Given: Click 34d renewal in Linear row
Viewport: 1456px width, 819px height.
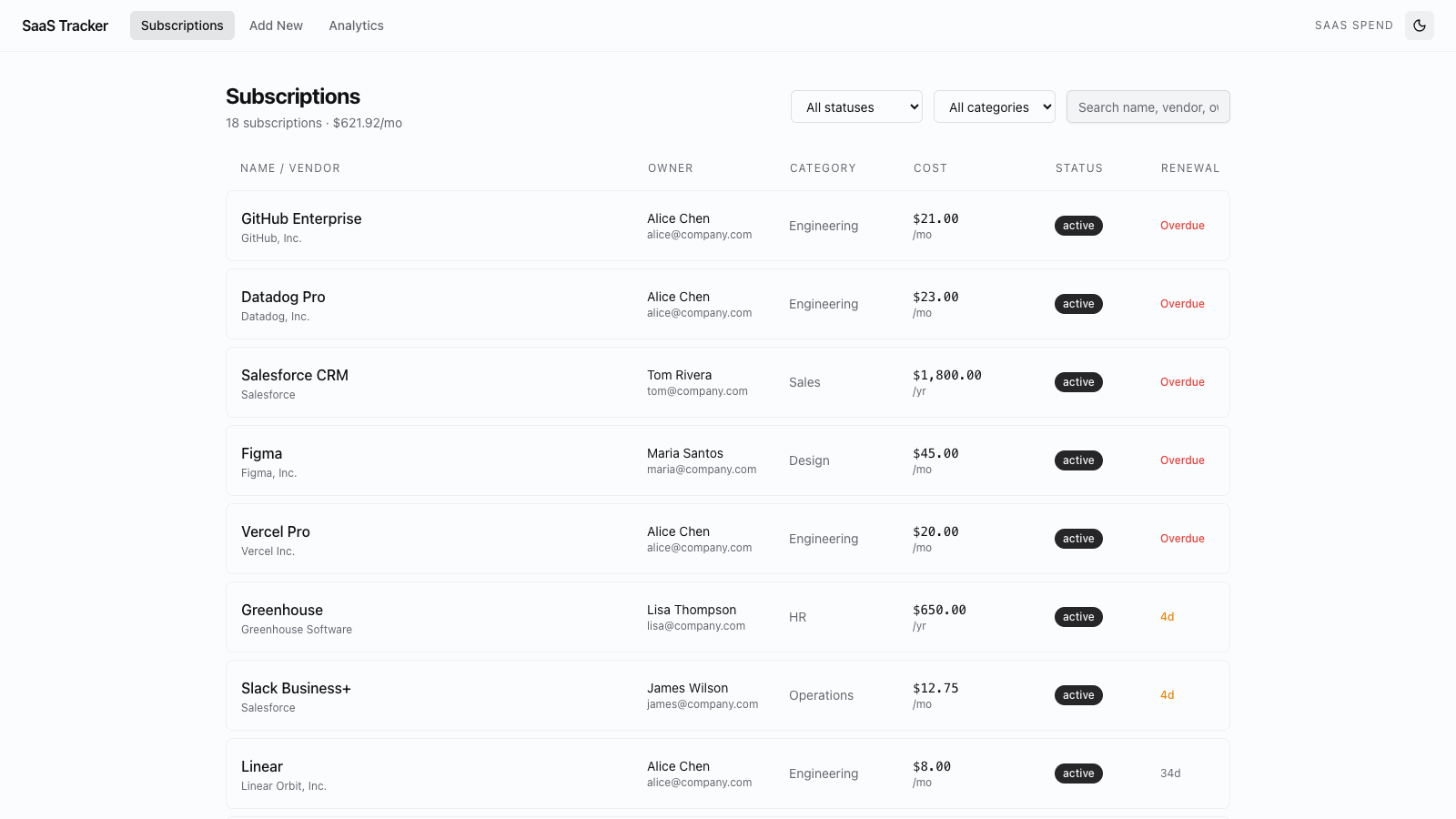Looking at the screenshot, I should click(1170, 773).
